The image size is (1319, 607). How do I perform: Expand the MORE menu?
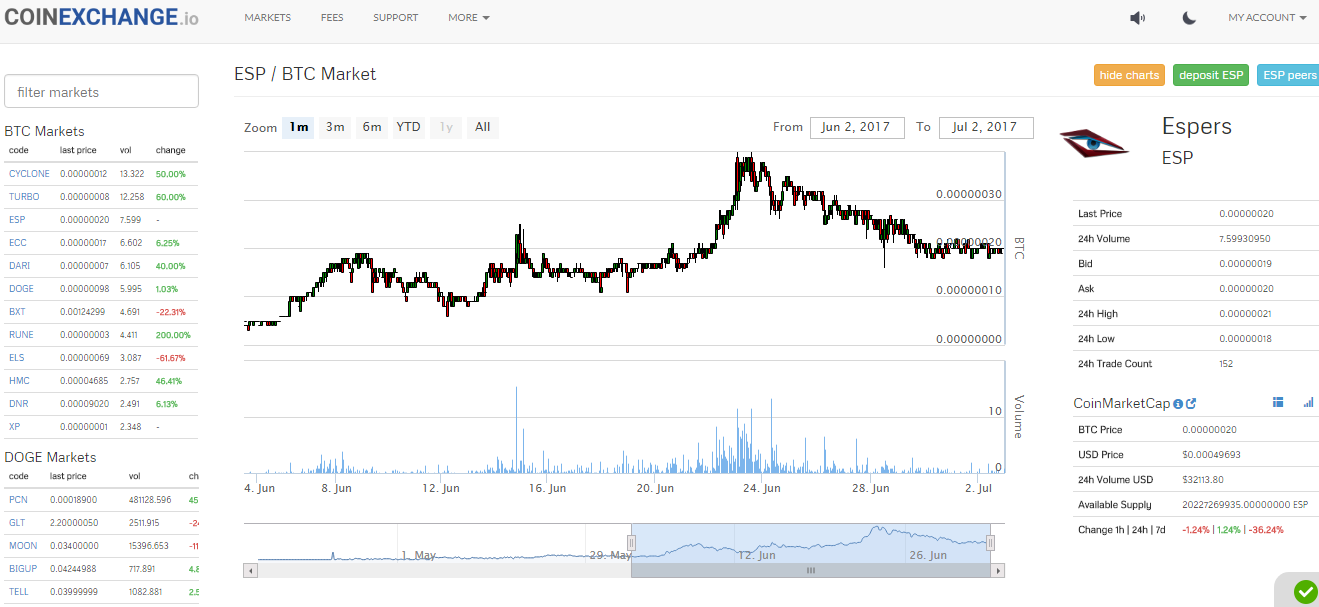469,18
